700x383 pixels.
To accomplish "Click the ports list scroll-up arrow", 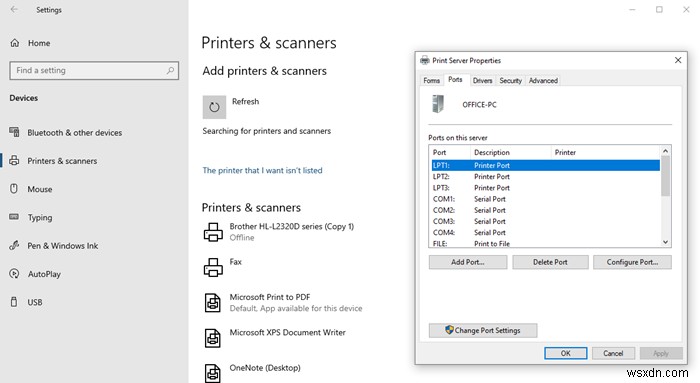I will click(x=665, y=151).
